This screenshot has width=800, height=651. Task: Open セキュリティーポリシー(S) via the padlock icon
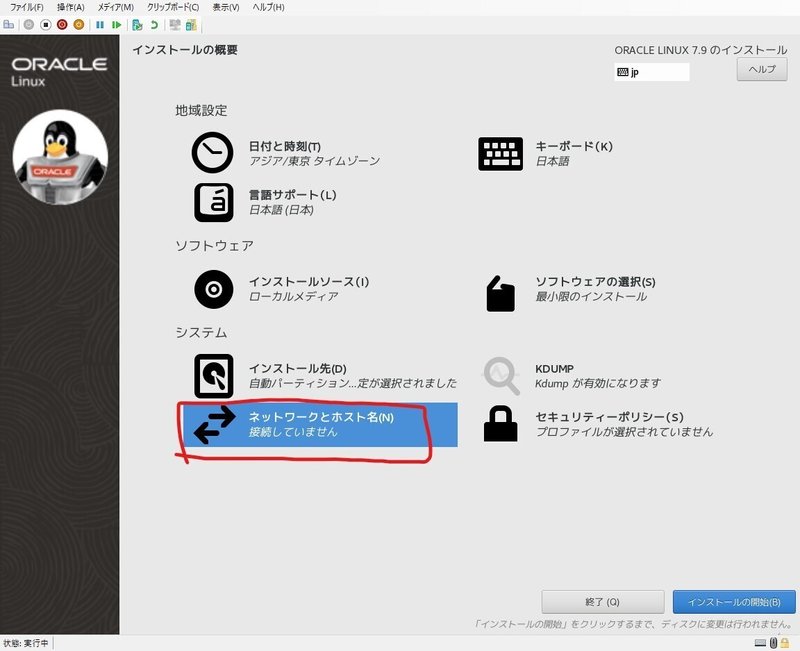(501, 424)
